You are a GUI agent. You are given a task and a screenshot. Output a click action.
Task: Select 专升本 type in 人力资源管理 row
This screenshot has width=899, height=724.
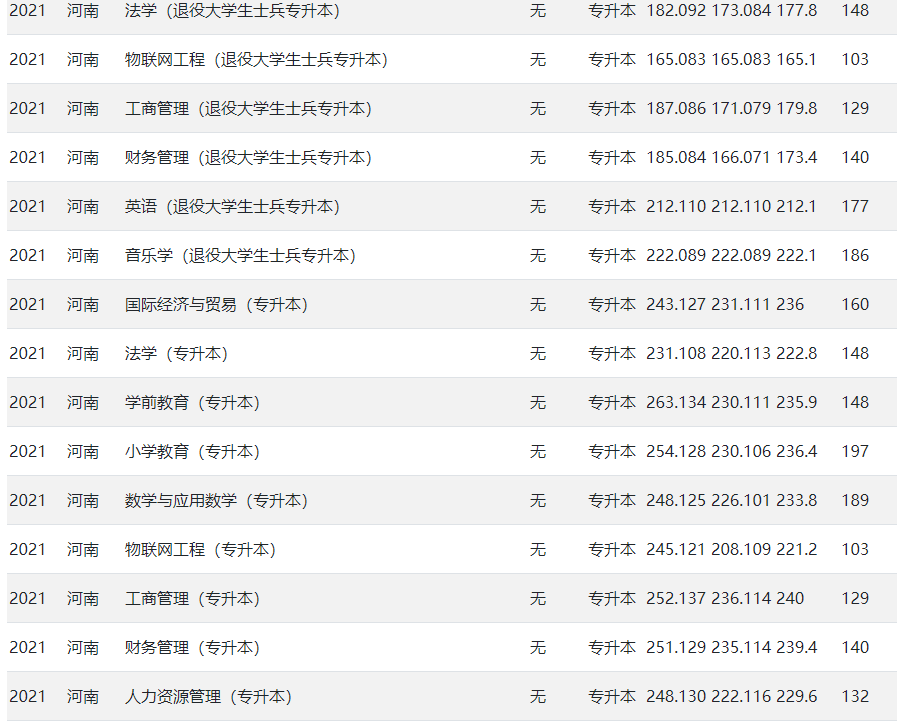612,696
